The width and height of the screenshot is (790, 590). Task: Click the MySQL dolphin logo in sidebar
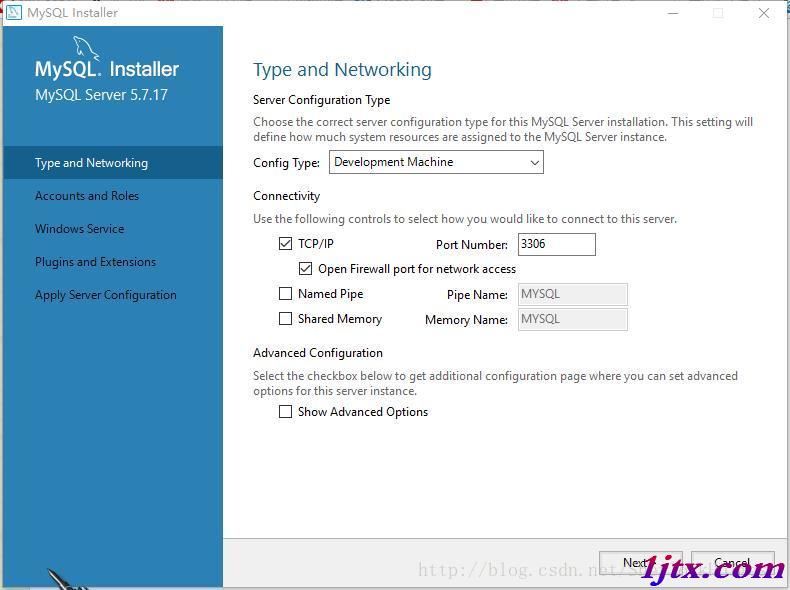point(86,48)
